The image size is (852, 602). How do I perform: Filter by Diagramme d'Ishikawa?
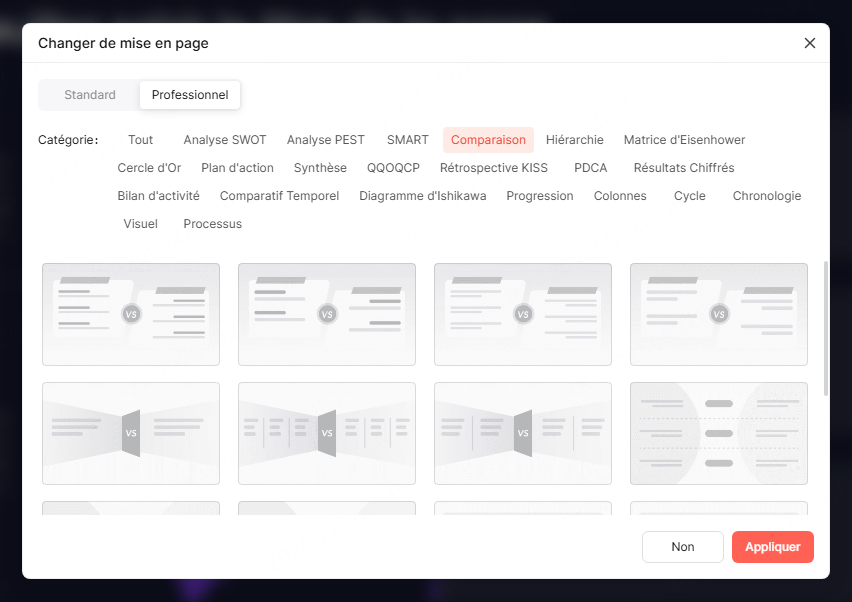coord(423,196)
